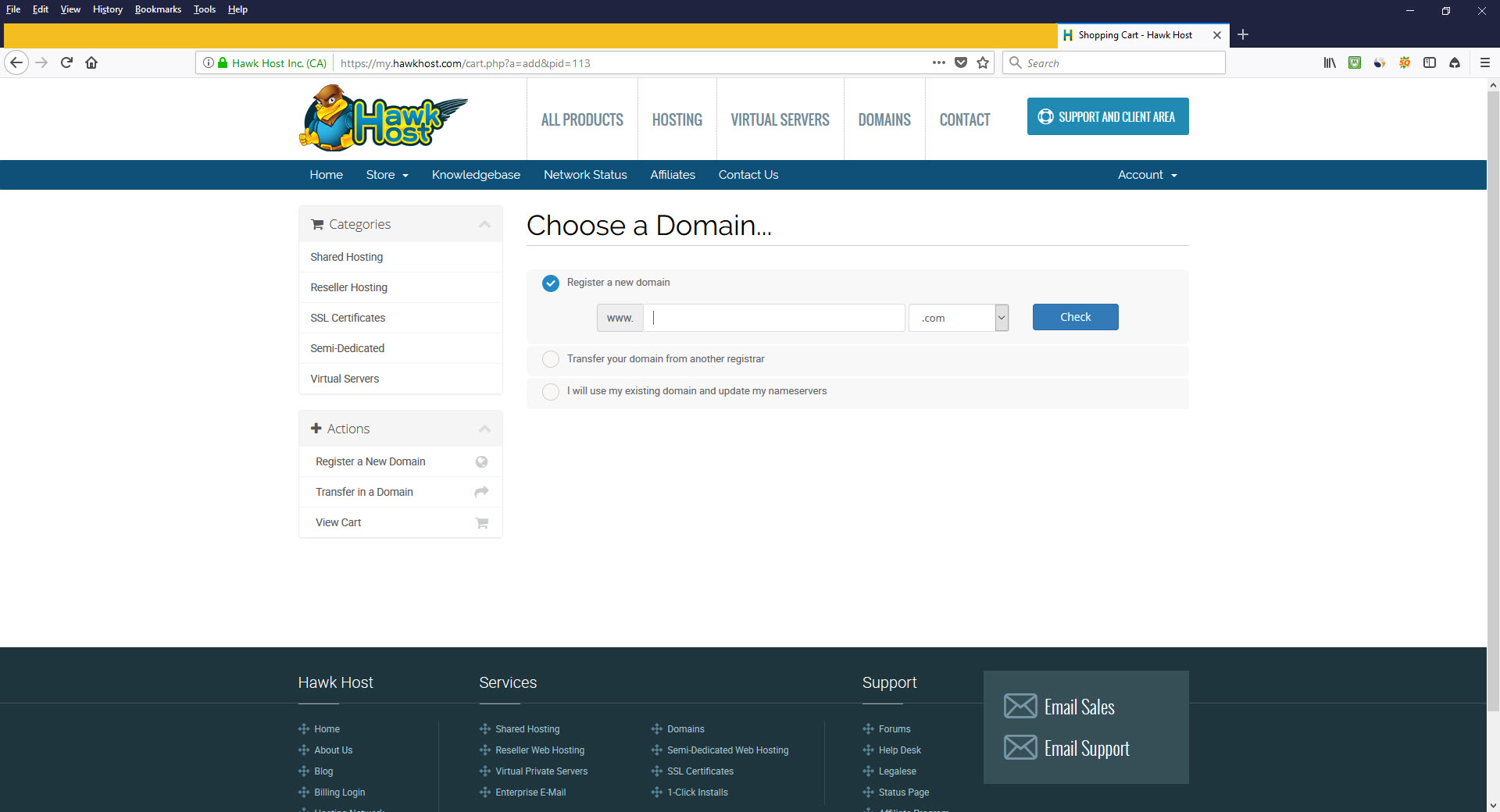Viewport: 1500px width, 812px height.
Task: Open the Library icon in the toolbar
Action: [1329, 62]
